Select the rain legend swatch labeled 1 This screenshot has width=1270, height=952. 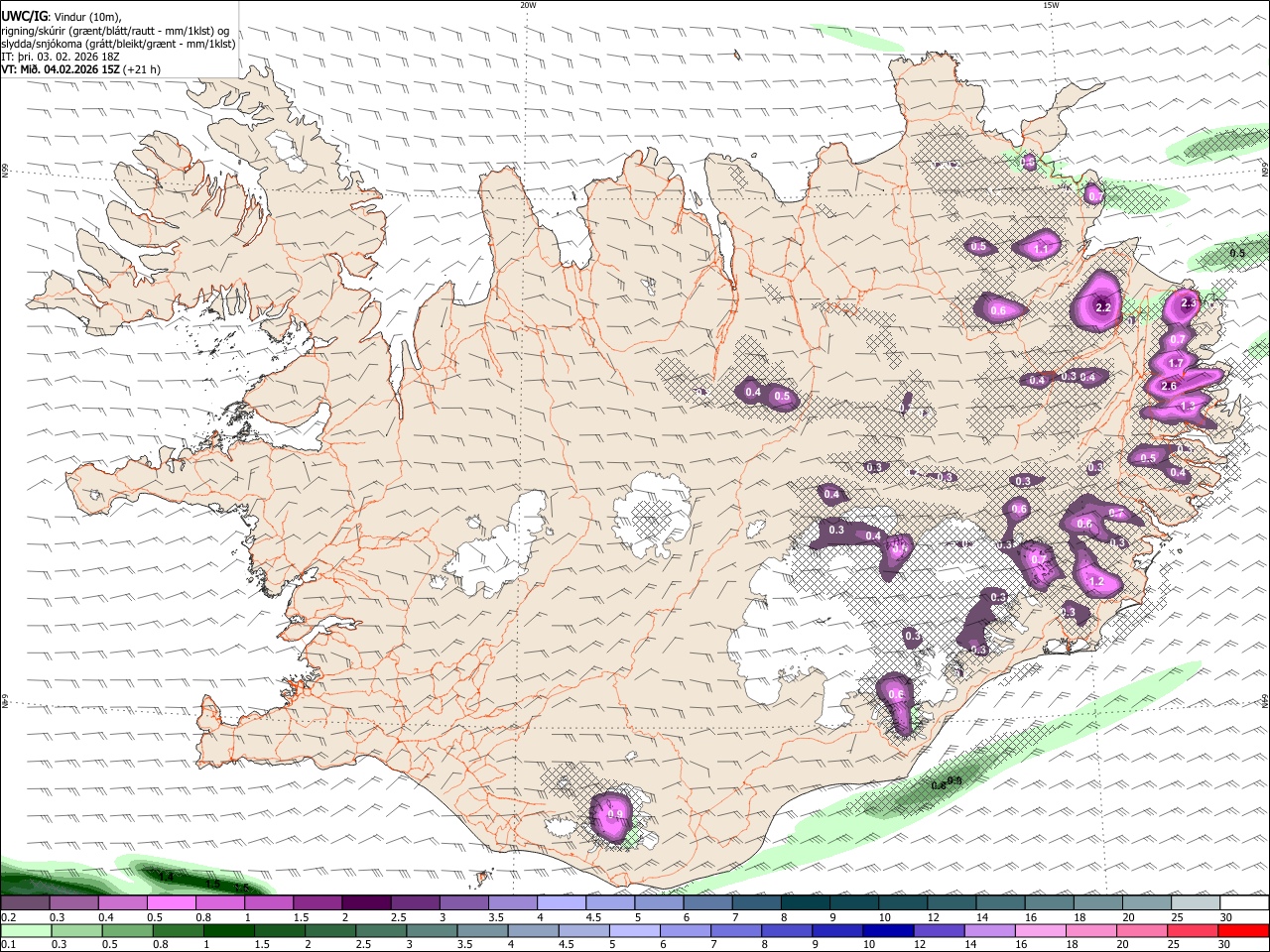(x=228, y=930)
